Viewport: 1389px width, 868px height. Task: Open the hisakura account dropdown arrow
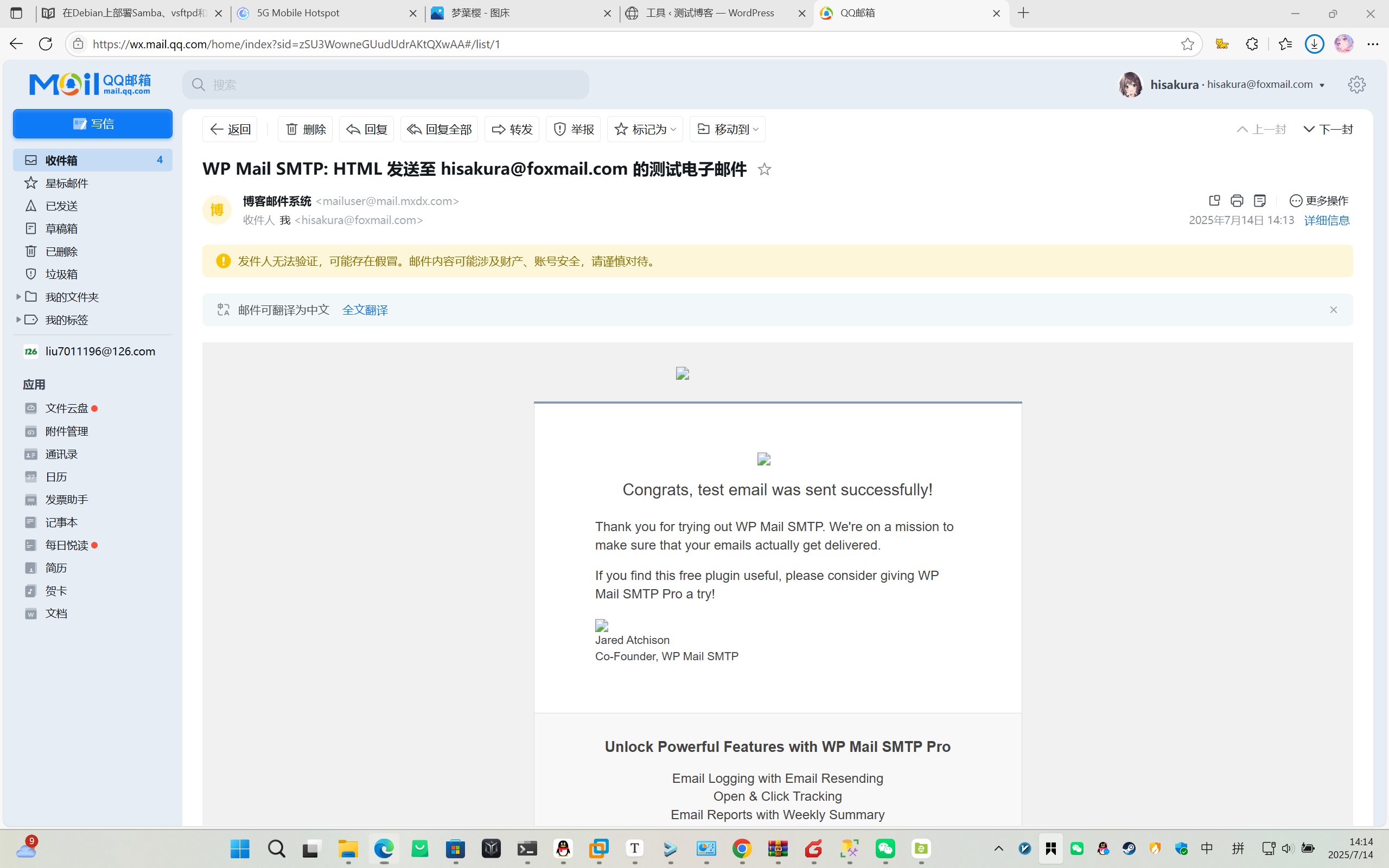(x=1322, y=85)
